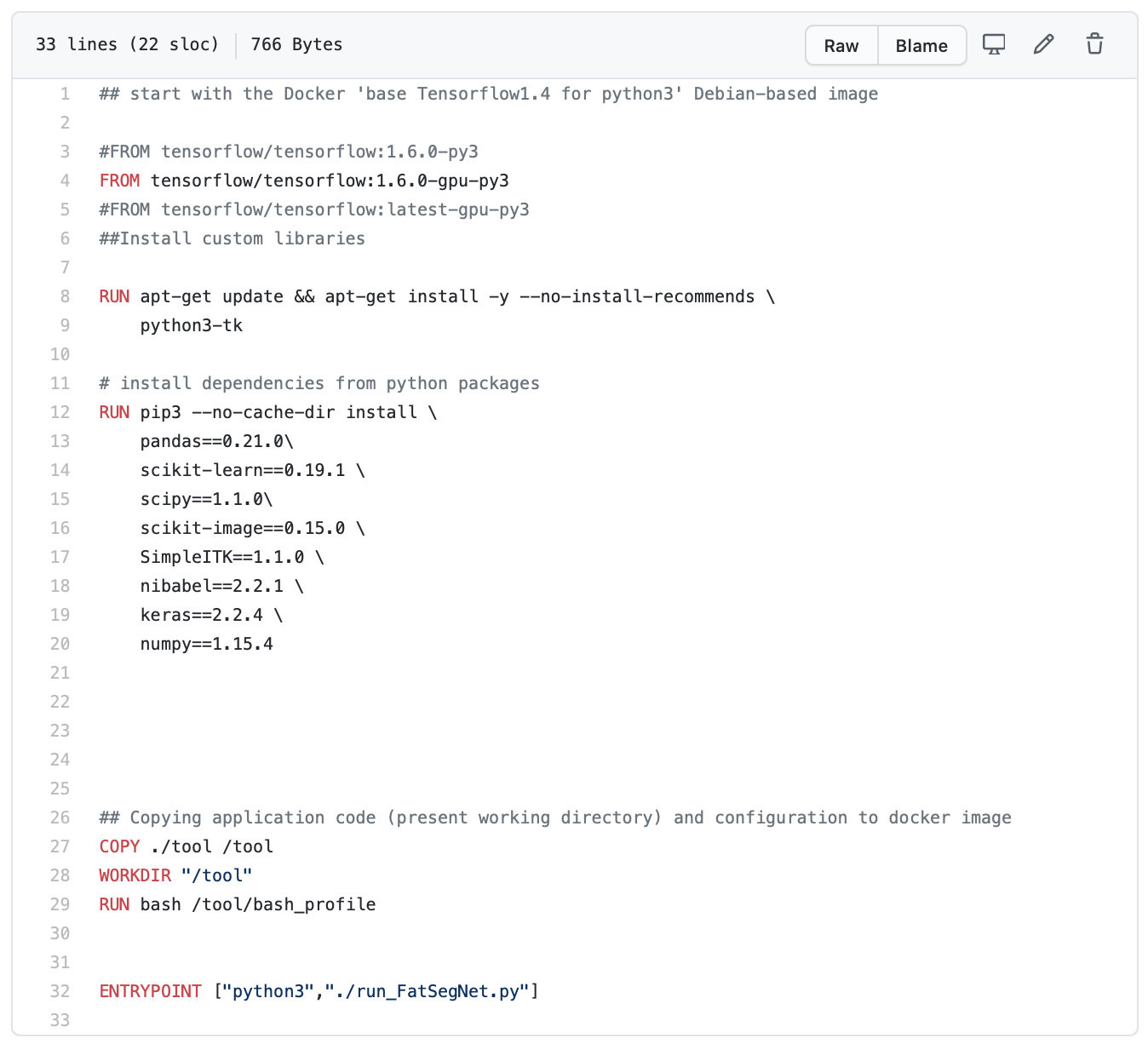
Task: Select line number 20
Action: point(60,644)
